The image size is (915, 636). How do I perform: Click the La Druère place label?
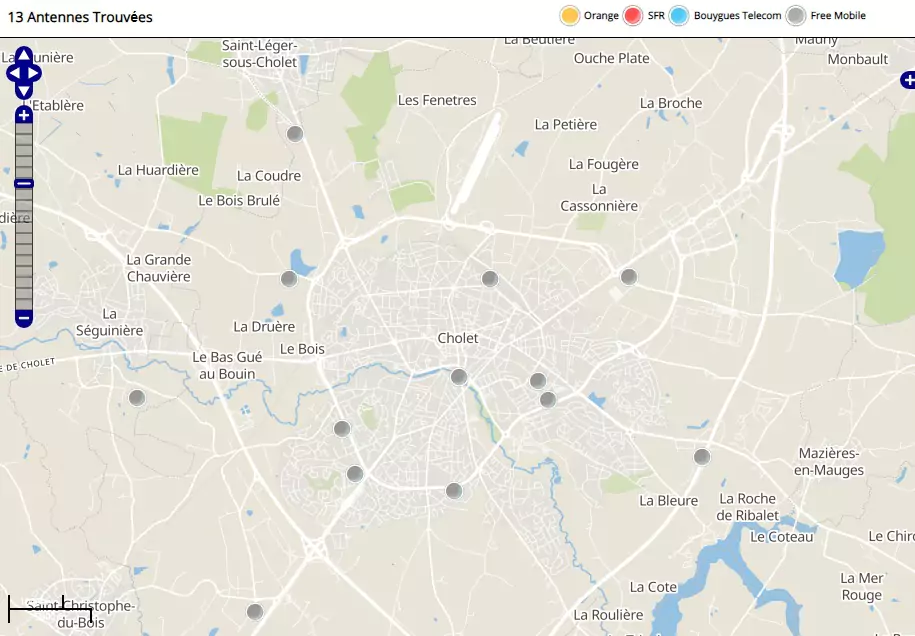coord(264,327)
